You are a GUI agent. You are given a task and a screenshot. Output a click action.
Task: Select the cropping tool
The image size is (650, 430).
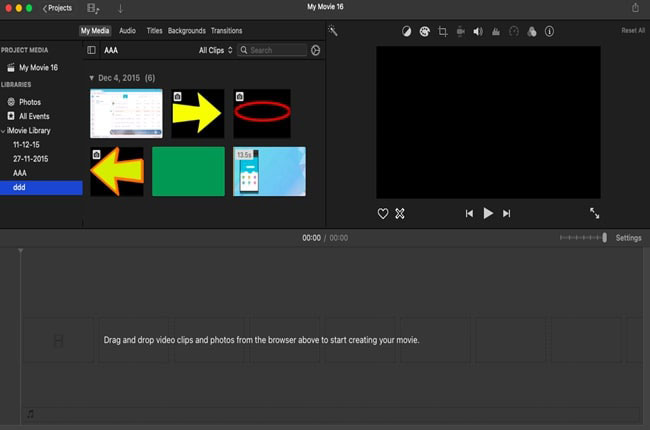point(443,32)
